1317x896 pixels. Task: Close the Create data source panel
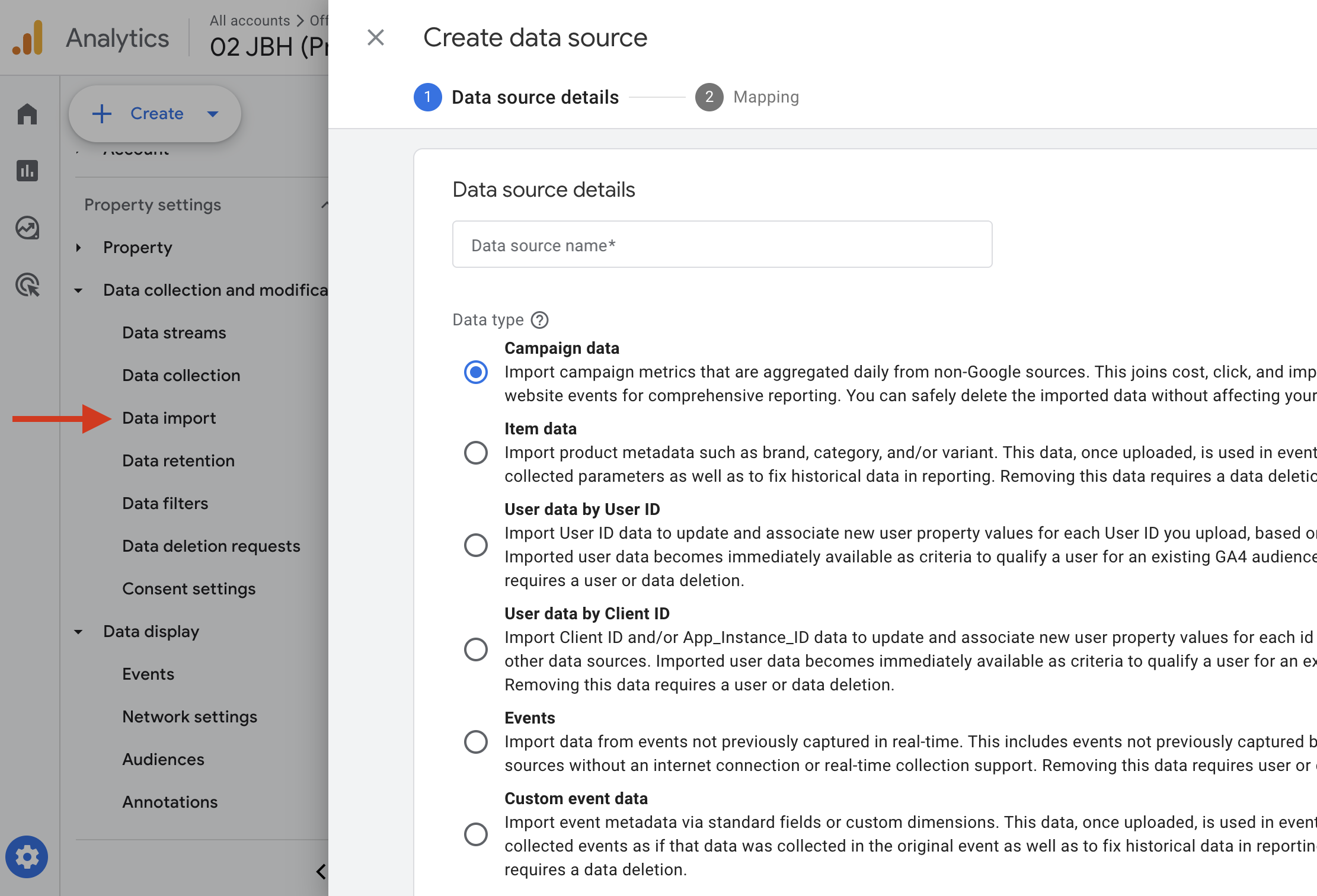(x=376, y=37)
